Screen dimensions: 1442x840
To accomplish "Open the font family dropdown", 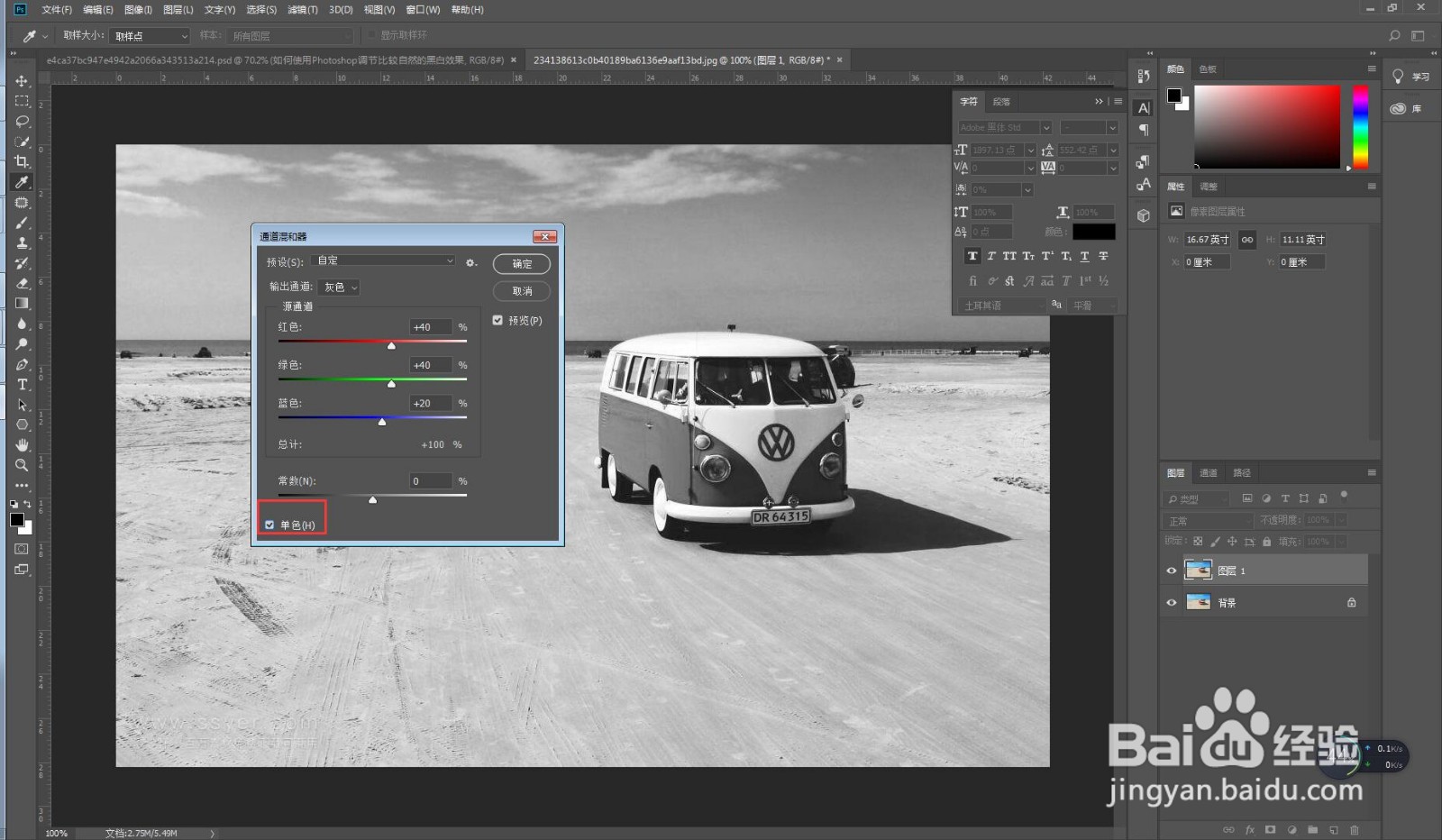I will (1005, 128).
